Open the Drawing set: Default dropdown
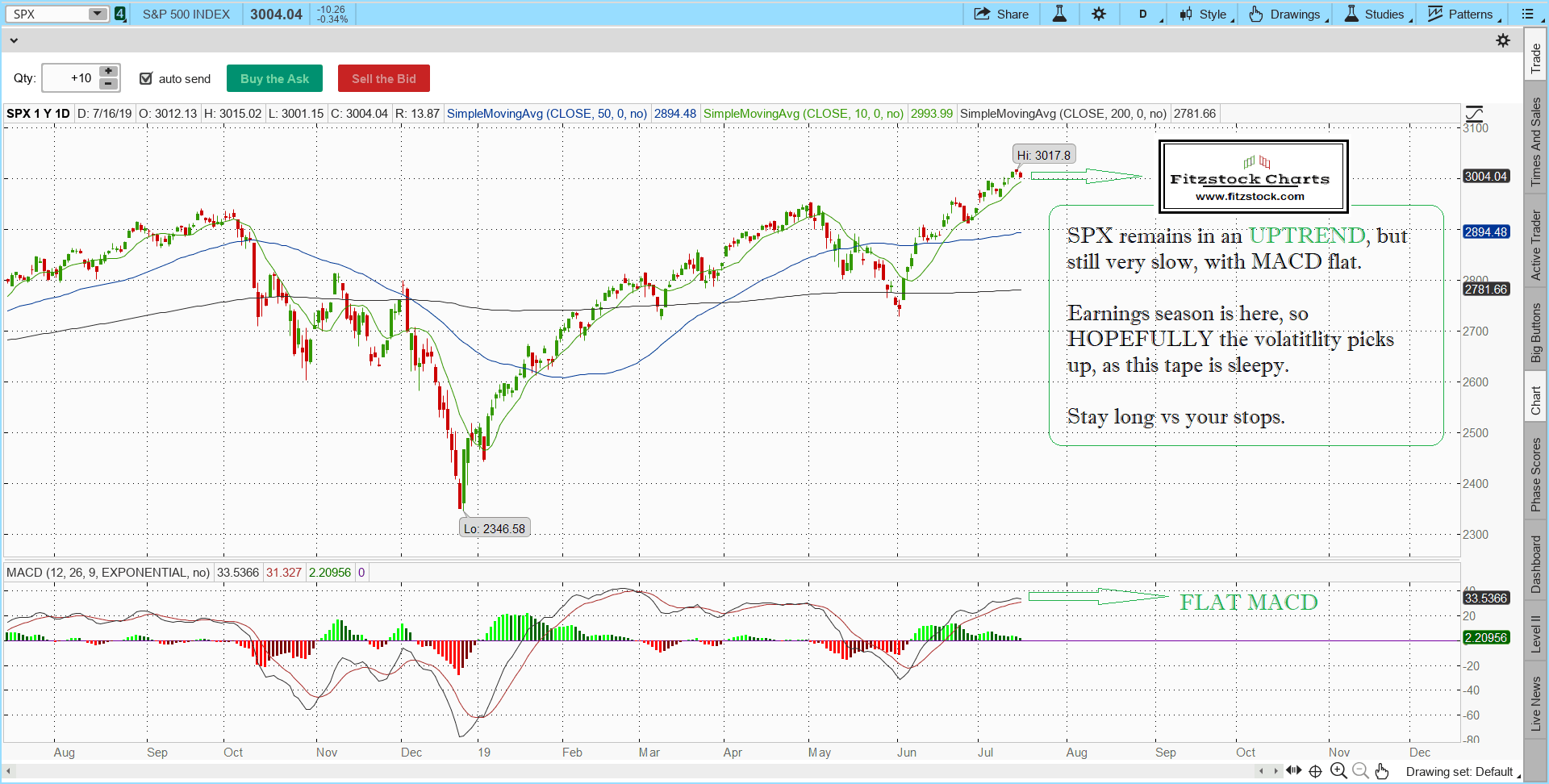 [1460, 772]
